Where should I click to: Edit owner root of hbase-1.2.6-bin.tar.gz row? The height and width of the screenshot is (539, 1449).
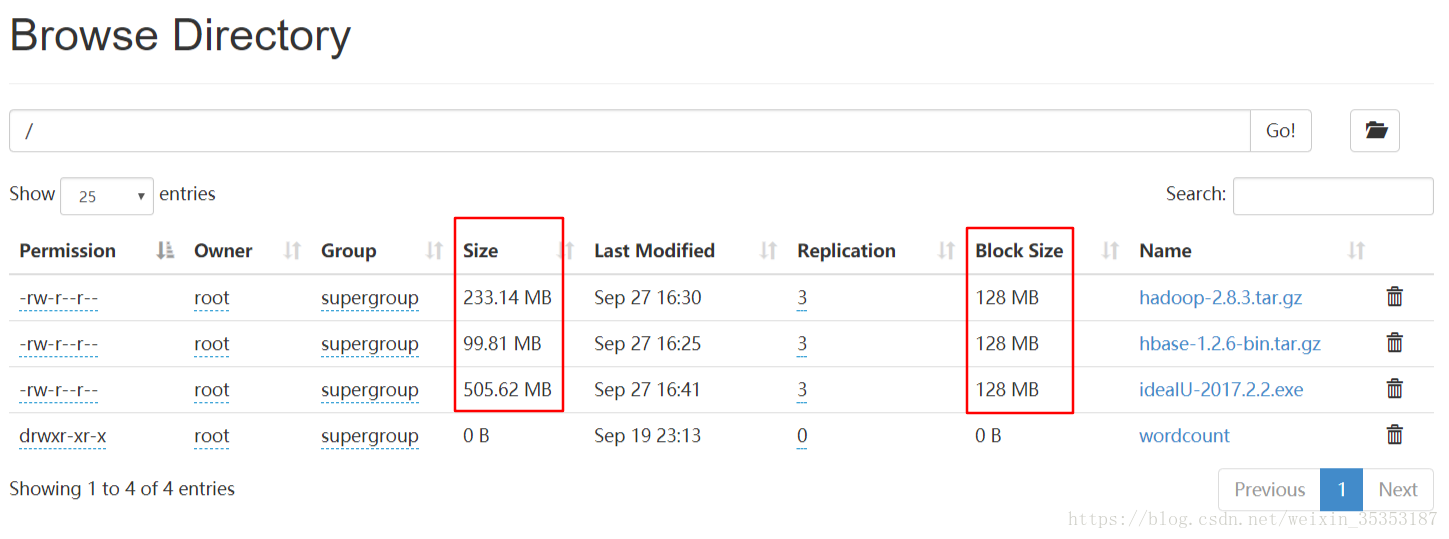coord(212,344)
